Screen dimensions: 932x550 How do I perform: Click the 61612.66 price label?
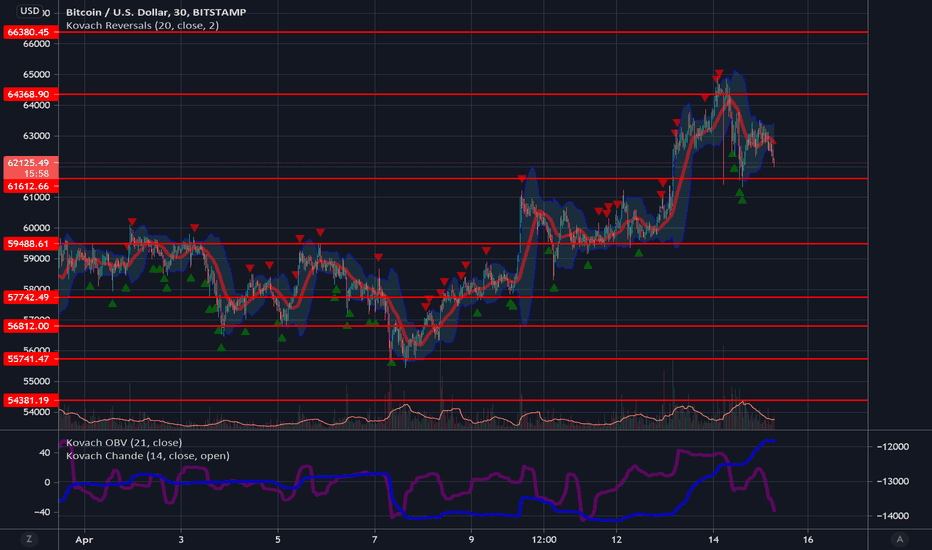(x=31, y=186)
